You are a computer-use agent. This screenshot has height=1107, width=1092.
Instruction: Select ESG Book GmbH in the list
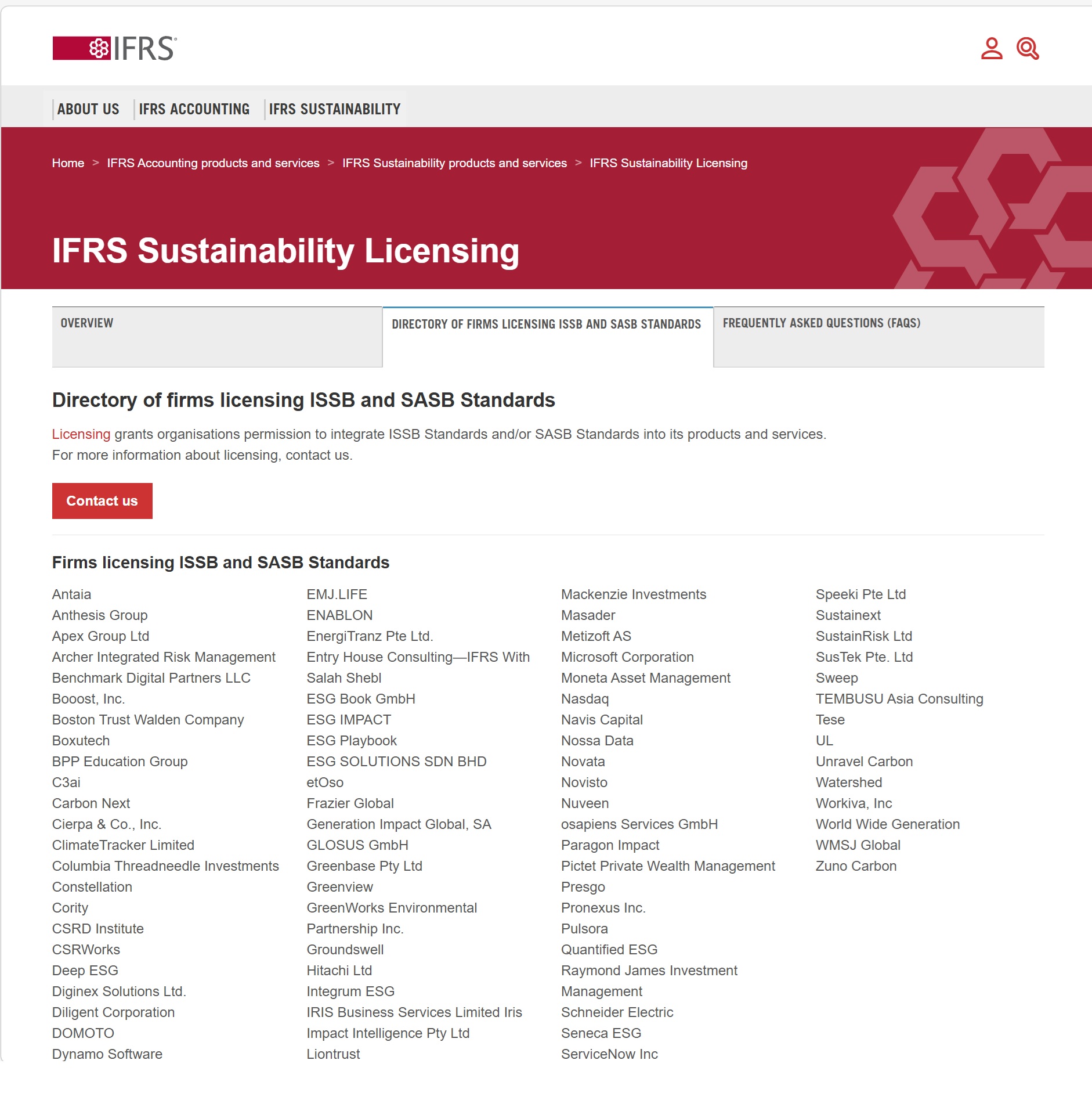pyautogui.click(x=361, y=699)
